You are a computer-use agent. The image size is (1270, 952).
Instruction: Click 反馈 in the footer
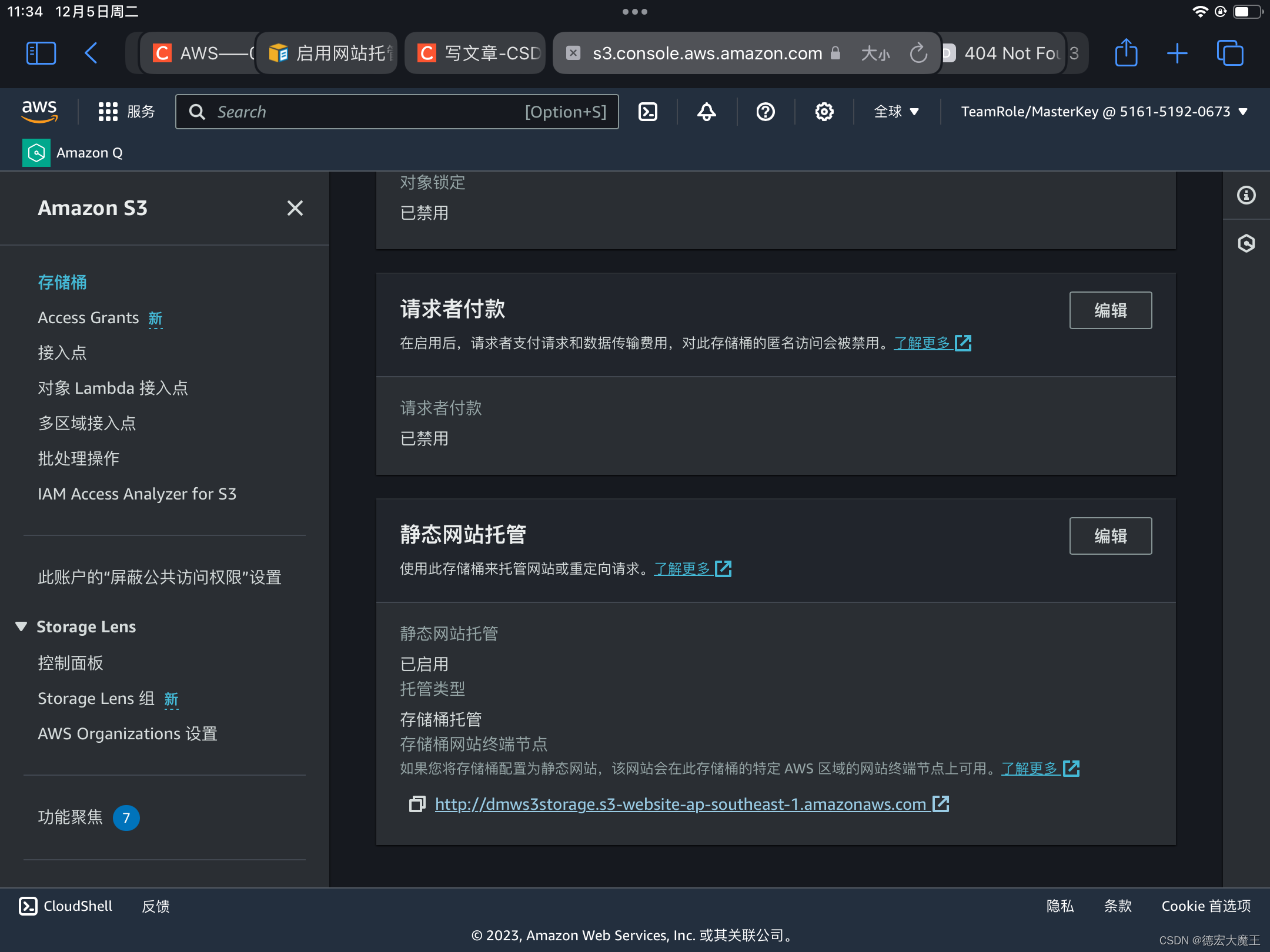click(x=156, y=906)
